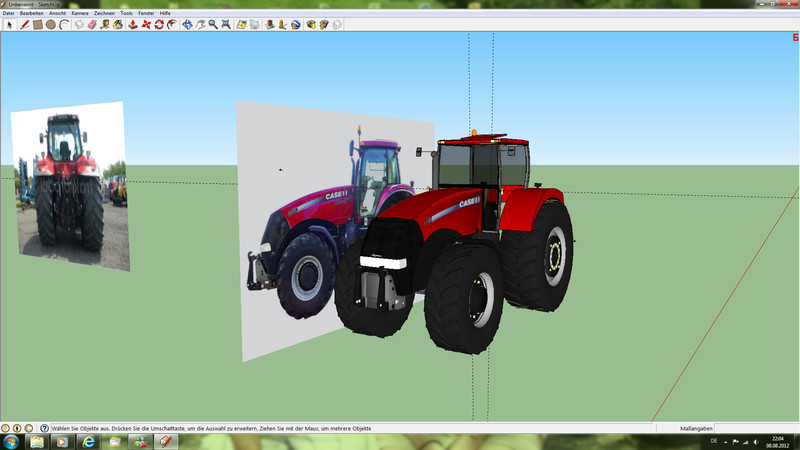Click the Maßangaben measurements input box
The width and height of the screenshot is (800, 450).
point(756,429)
